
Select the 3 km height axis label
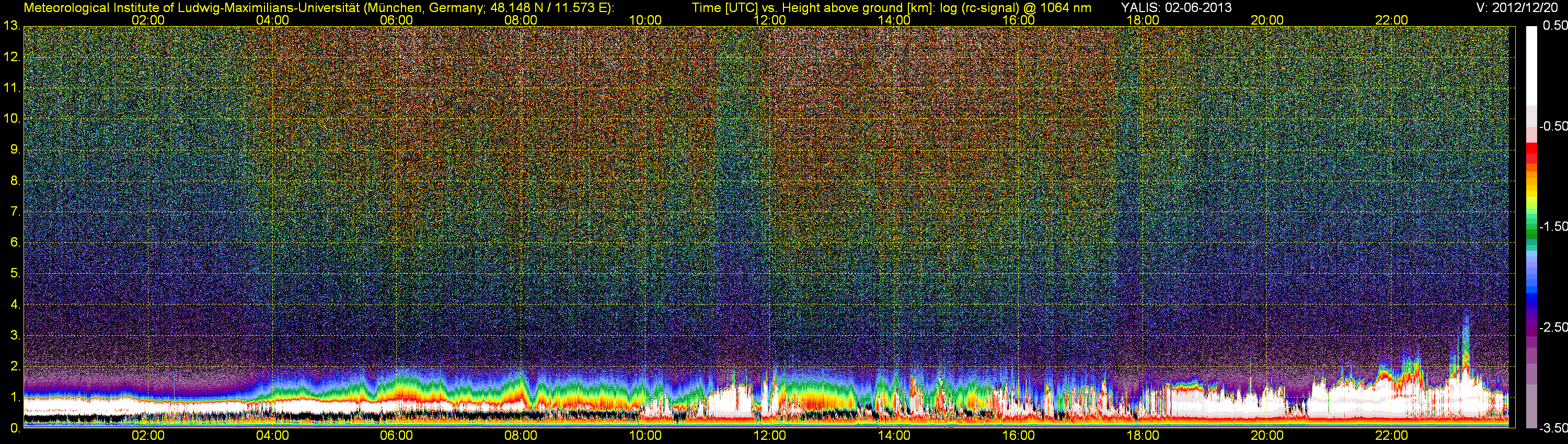15,336
